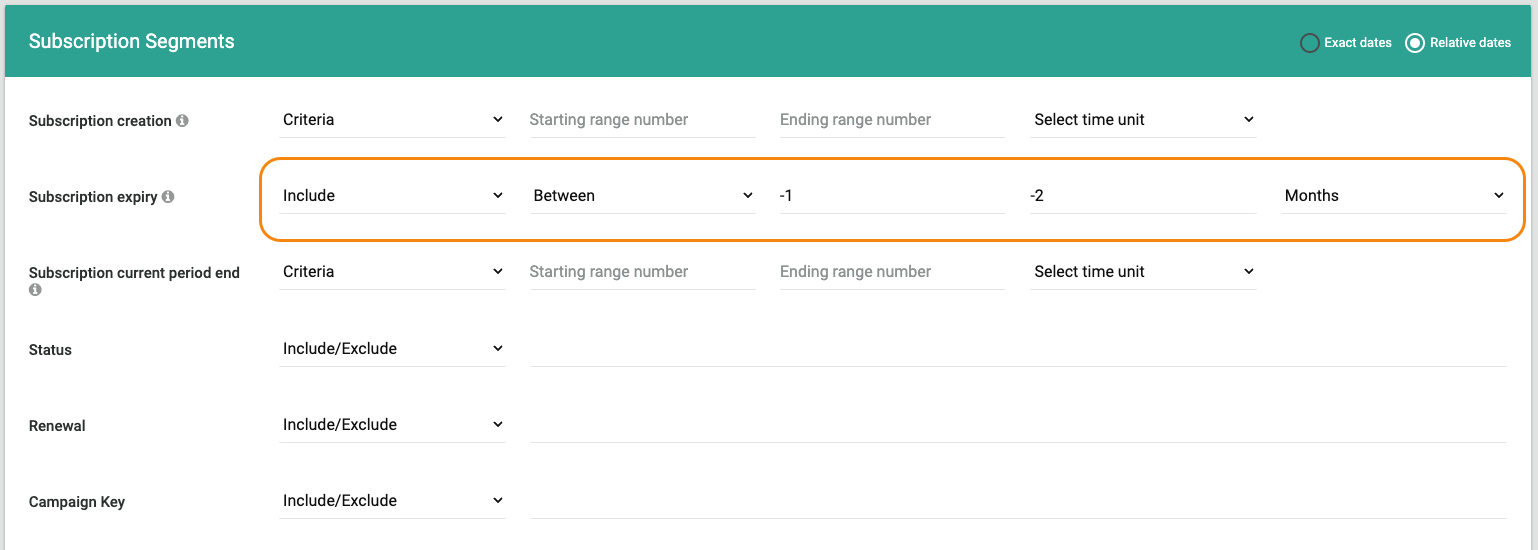This screenshot has height=550, width=1538.
Task: Open Status Include/Exclude dropdown
Action: click(x=392, y=349)
